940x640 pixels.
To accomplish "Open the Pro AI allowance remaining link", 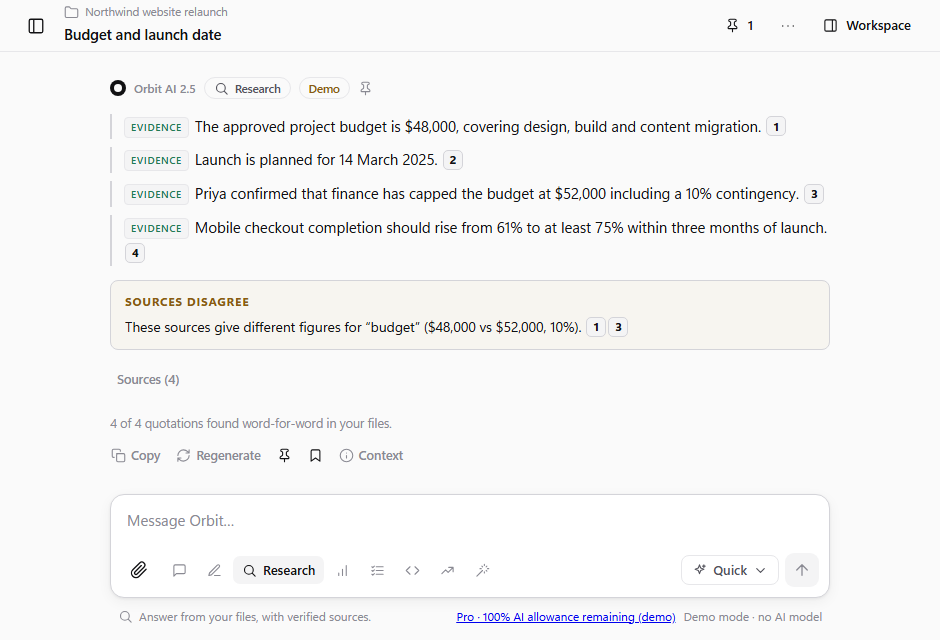I will coord(566,617).
